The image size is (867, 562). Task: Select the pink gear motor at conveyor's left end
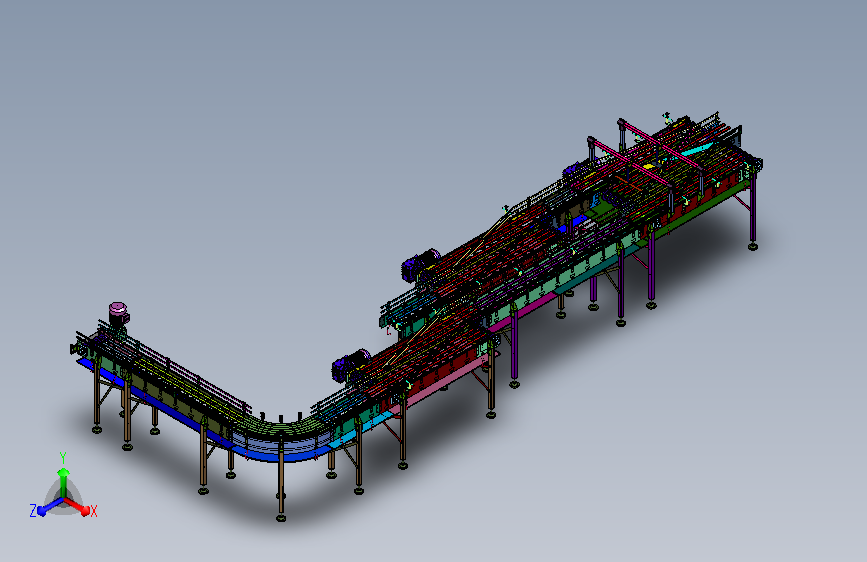(x=118, y=314)
